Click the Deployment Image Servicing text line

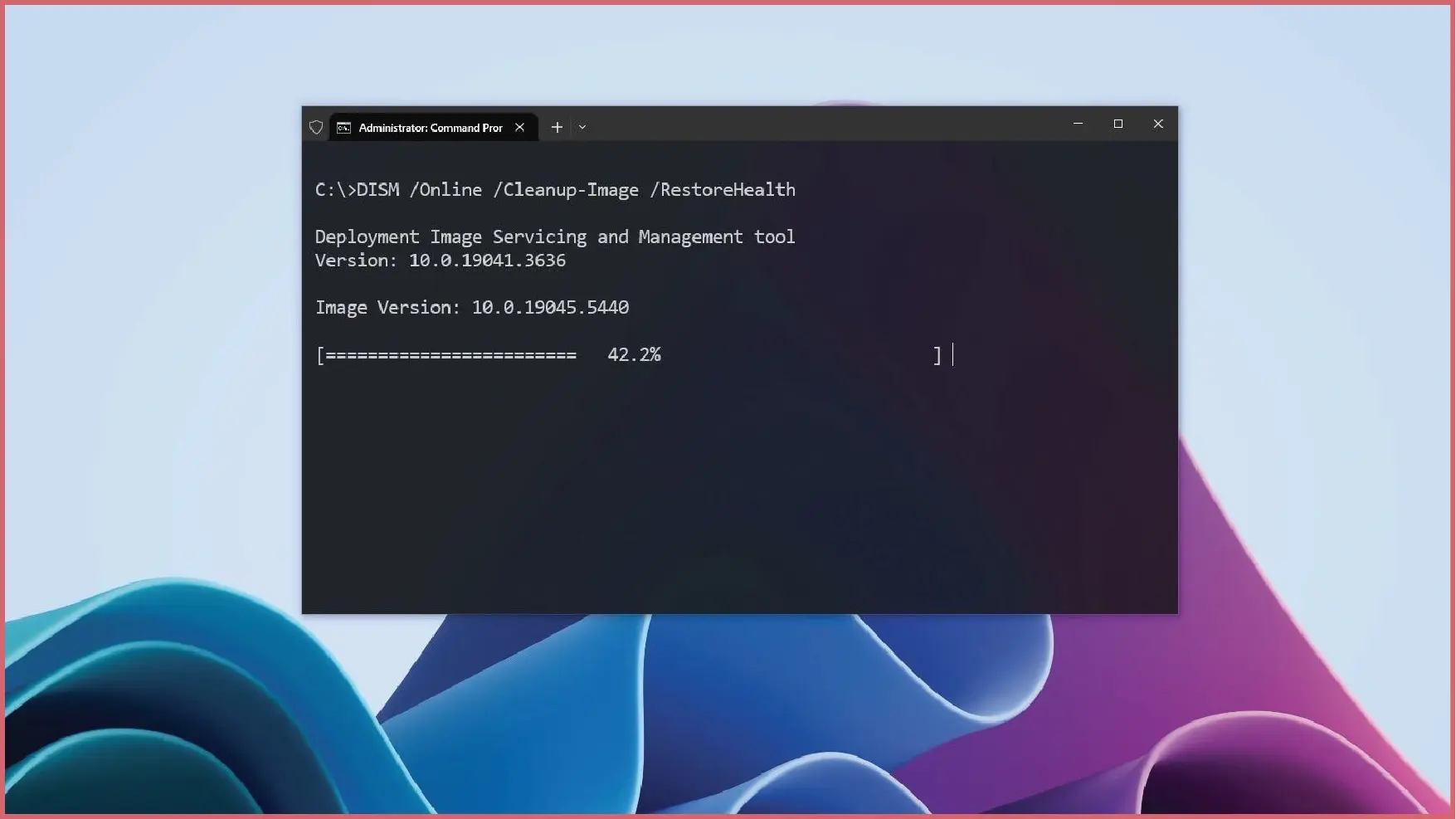coord(554,237)
